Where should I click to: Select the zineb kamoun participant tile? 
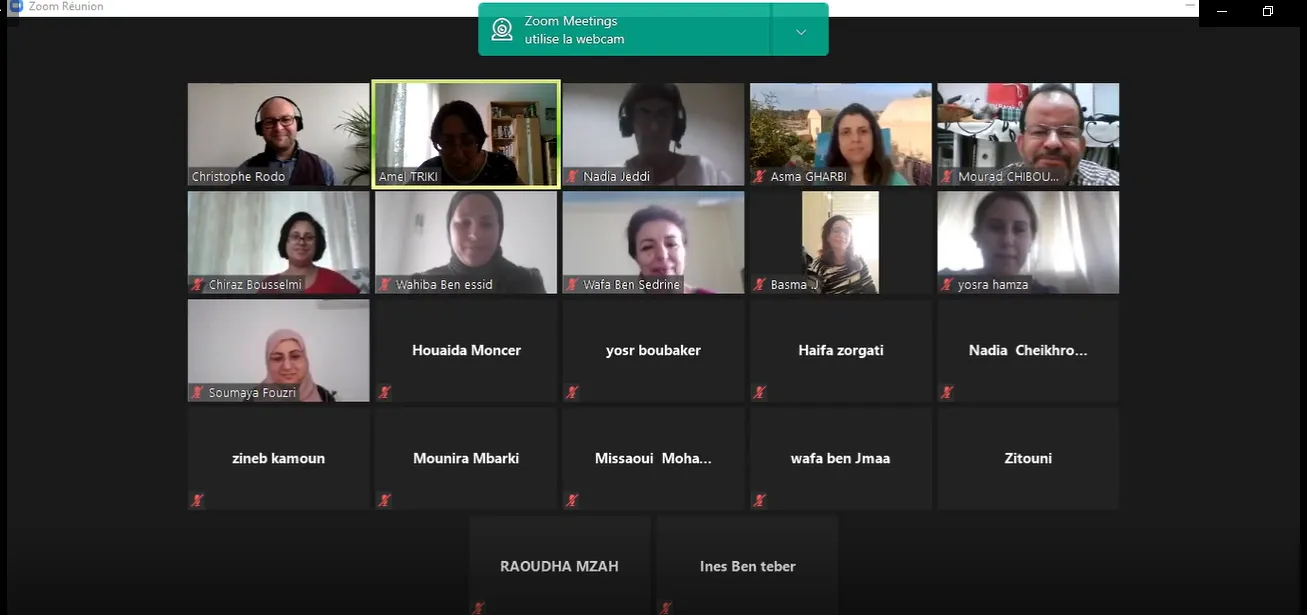tap(278, 458)
